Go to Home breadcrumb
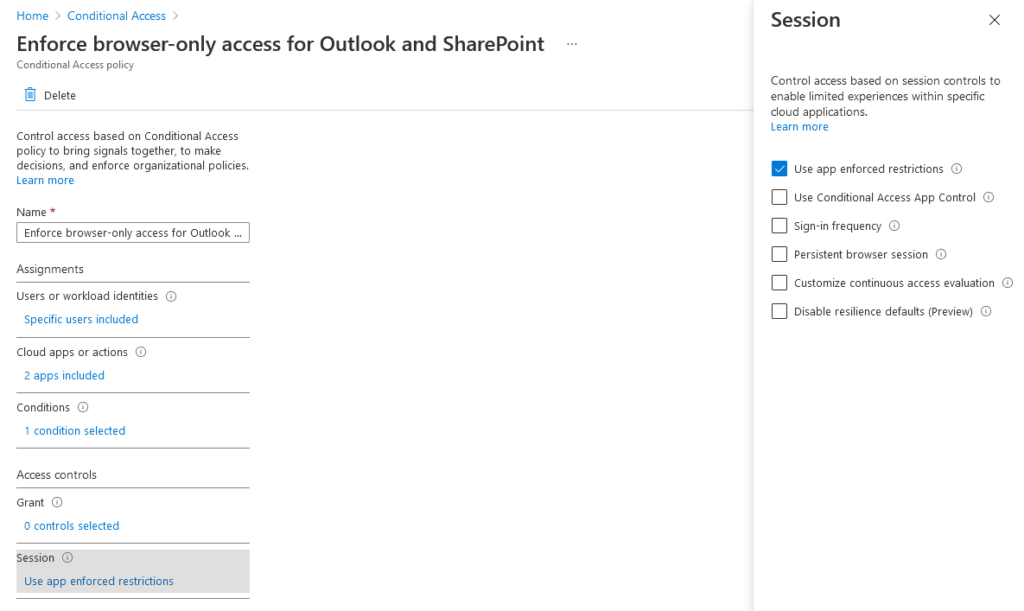 pyautogui.click(x=32, y=16)
